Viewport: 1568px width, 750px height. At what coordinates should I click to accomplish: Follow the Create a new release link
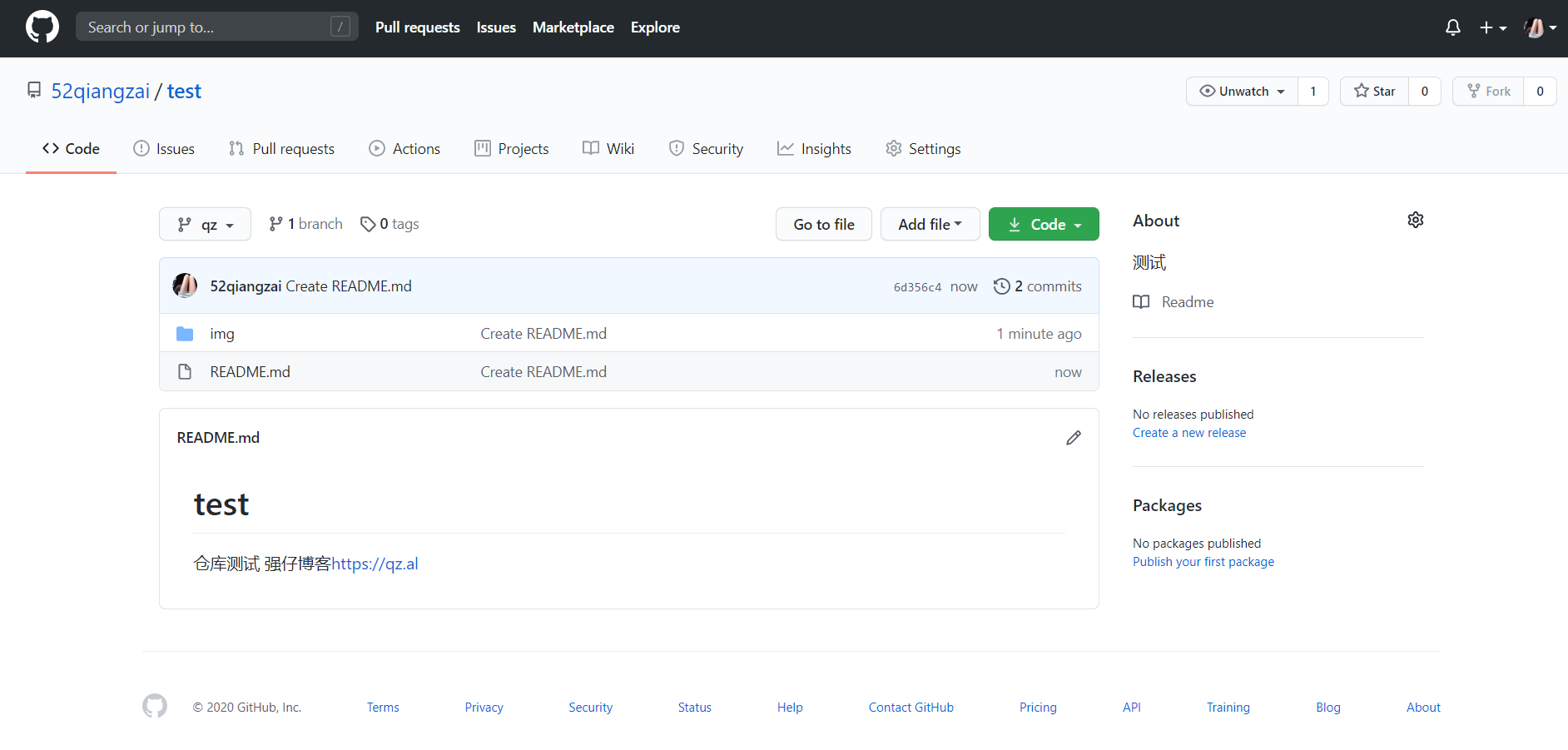1188,433
